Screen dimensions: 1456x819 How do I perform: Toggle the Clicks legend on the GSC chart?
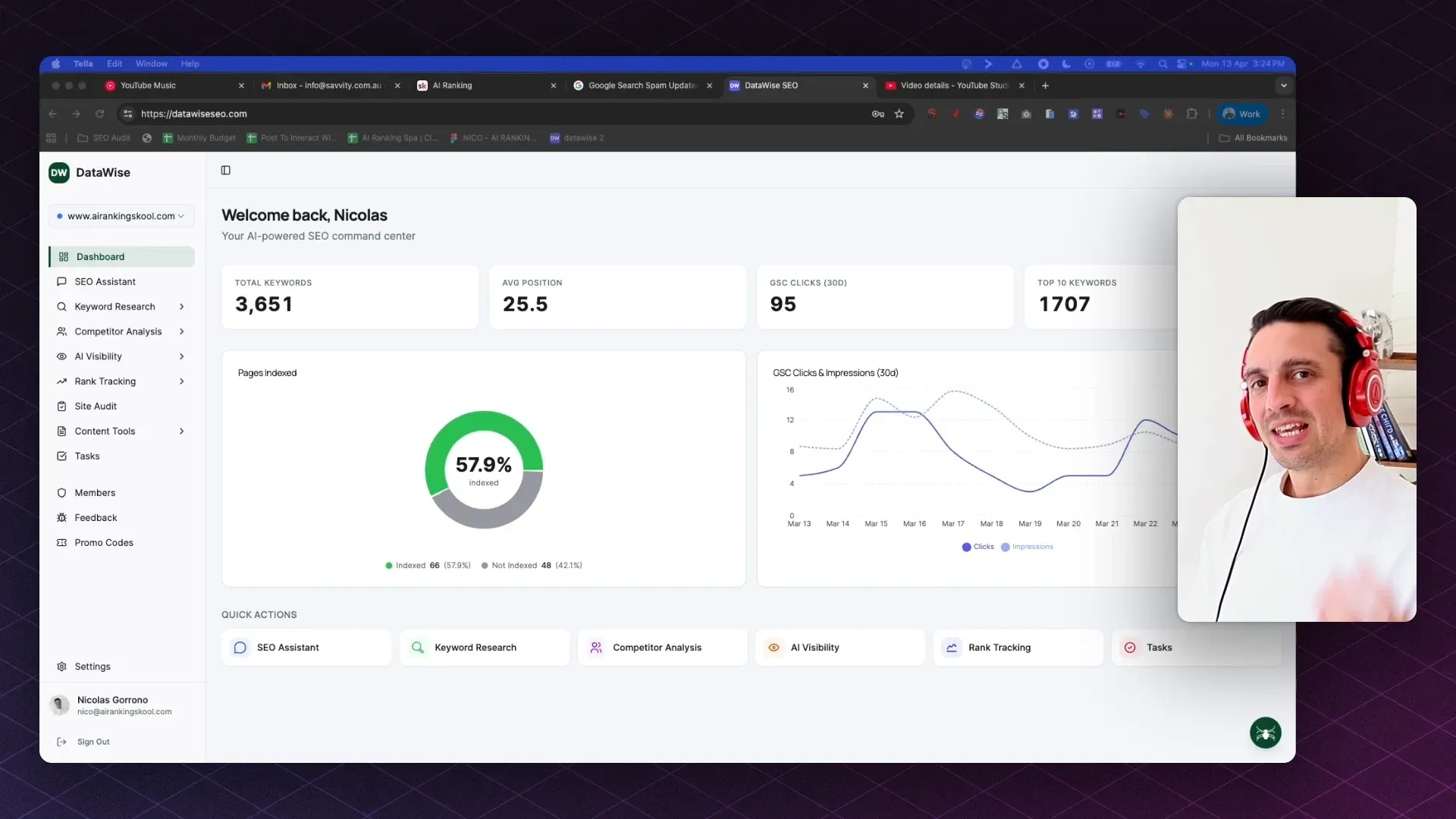pyautogui.click(x=977, y=547)
